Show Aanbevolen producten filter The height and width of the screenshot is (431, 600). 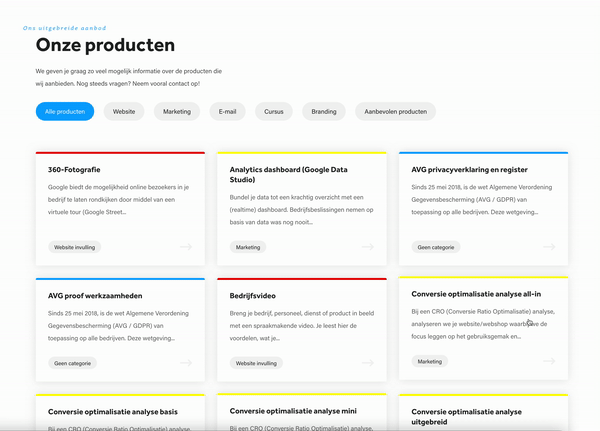(395, 112)
